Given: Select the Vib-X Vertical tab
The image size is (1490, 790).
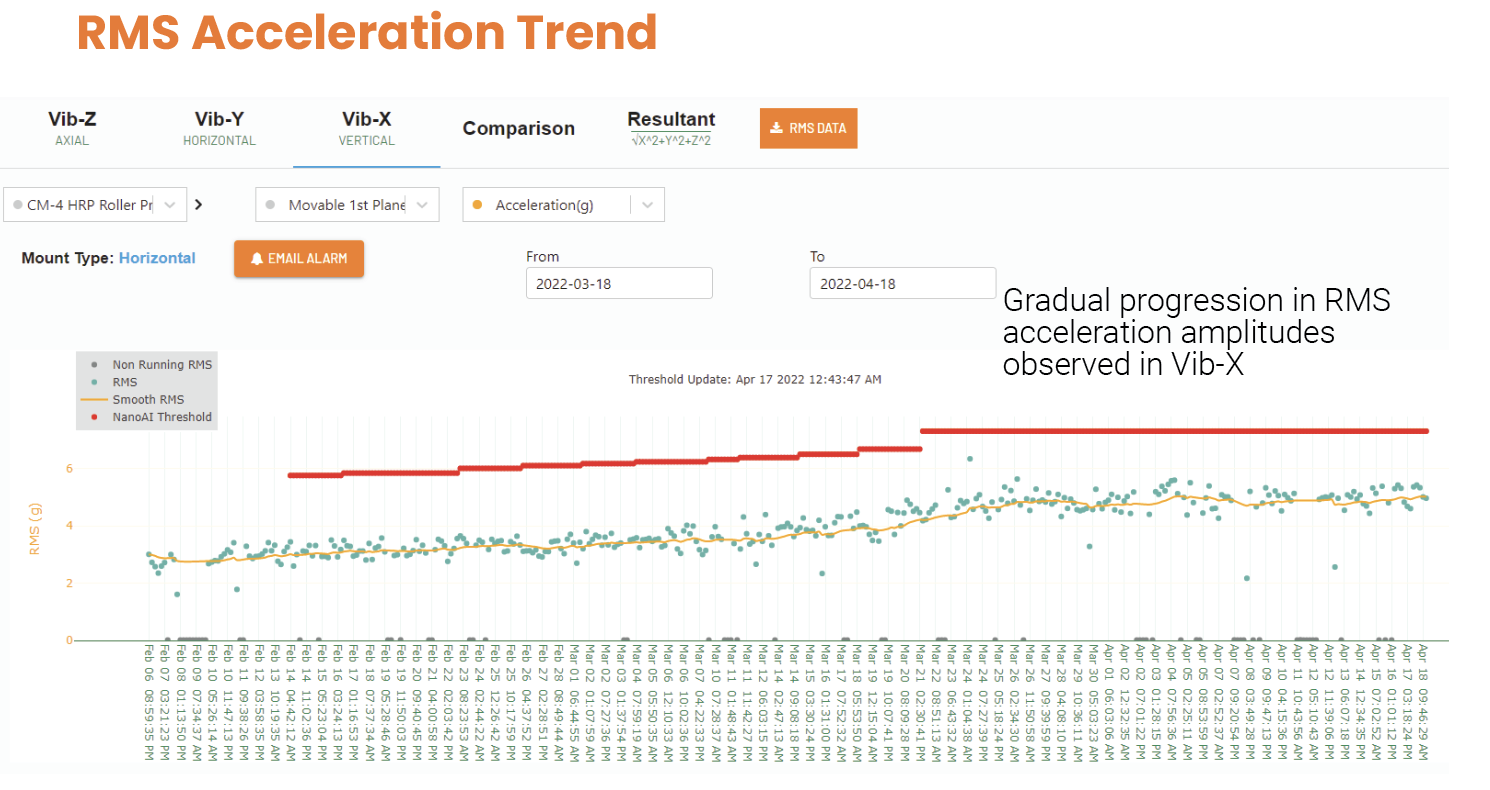Looking at the screenshot, I should (x=366, y=128).
